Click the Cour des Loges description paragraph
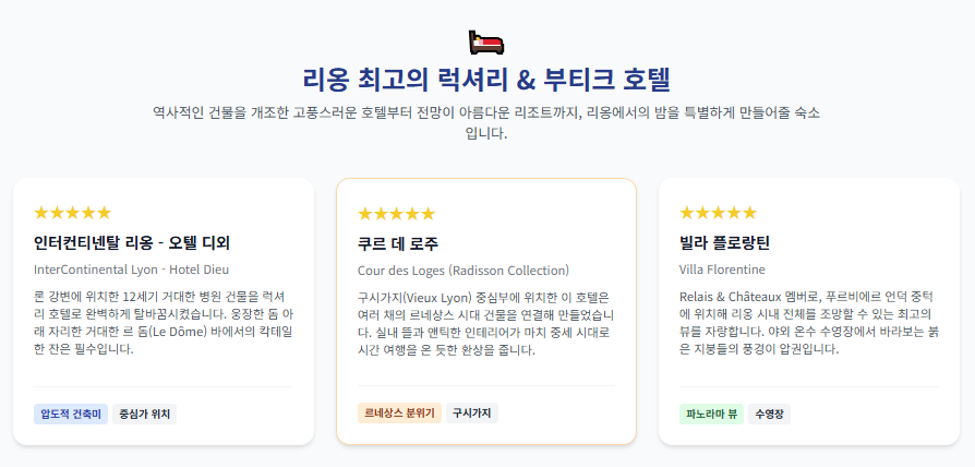 (x=486, y=323)
